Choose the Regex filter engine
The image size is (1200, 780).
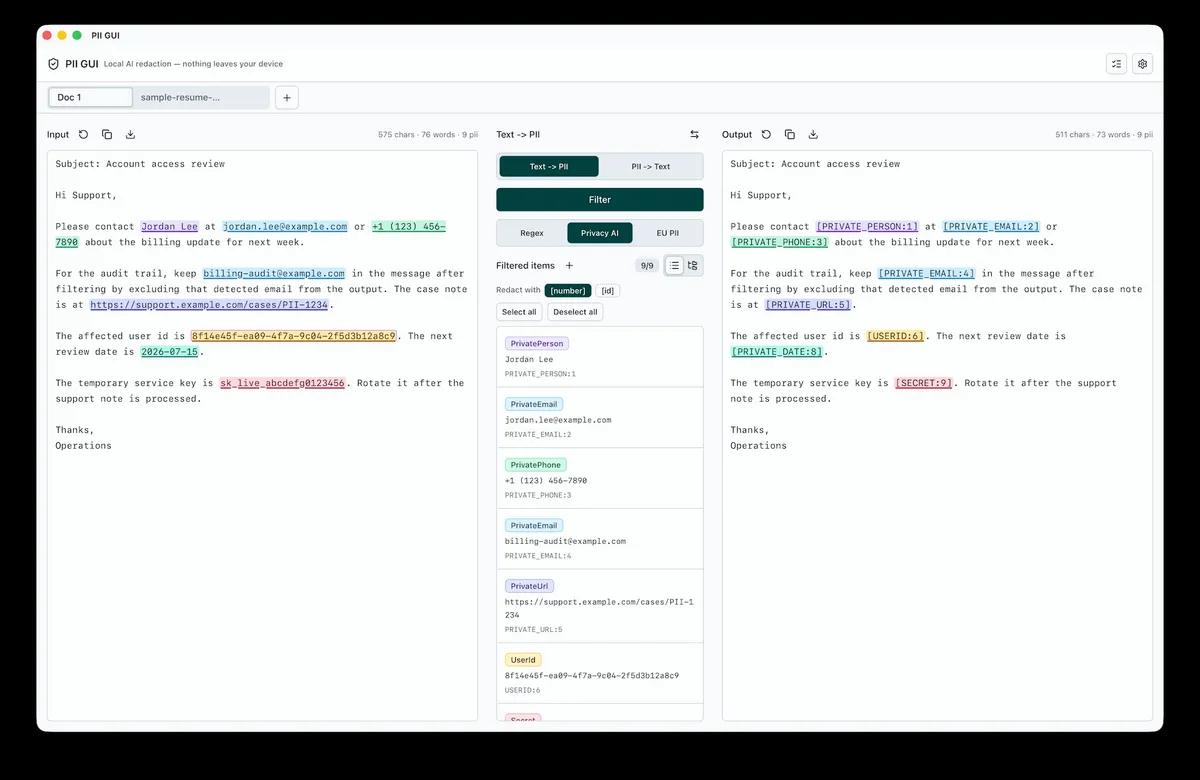(532, 233)
